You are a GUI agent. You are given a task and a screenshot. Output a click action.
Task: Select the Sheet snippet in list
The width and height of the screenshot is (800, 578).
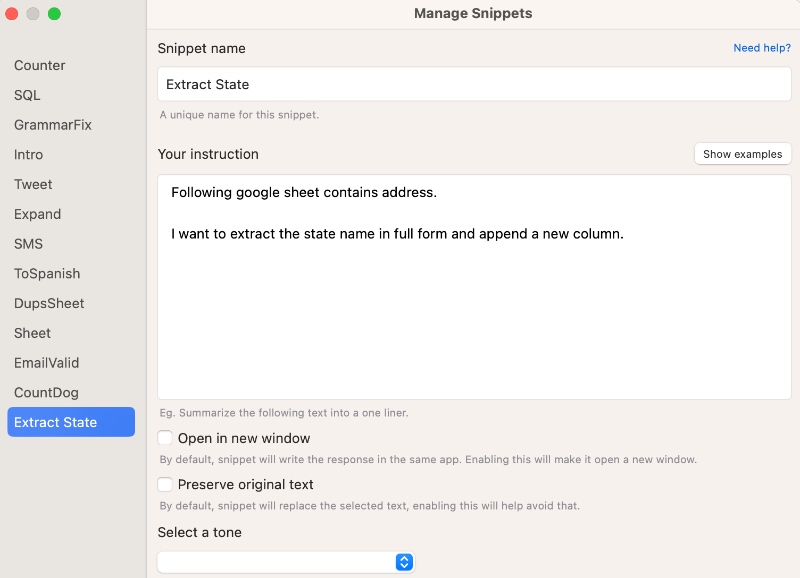click(33, 333)
